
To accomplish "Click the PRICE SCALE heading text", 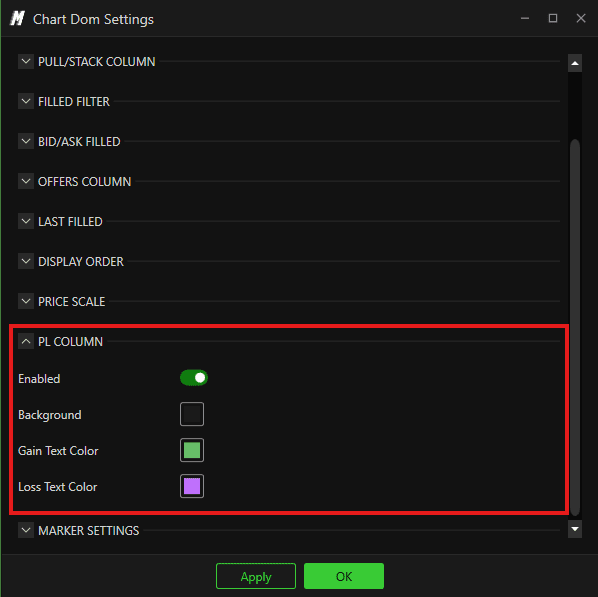I will coord(71,302).
